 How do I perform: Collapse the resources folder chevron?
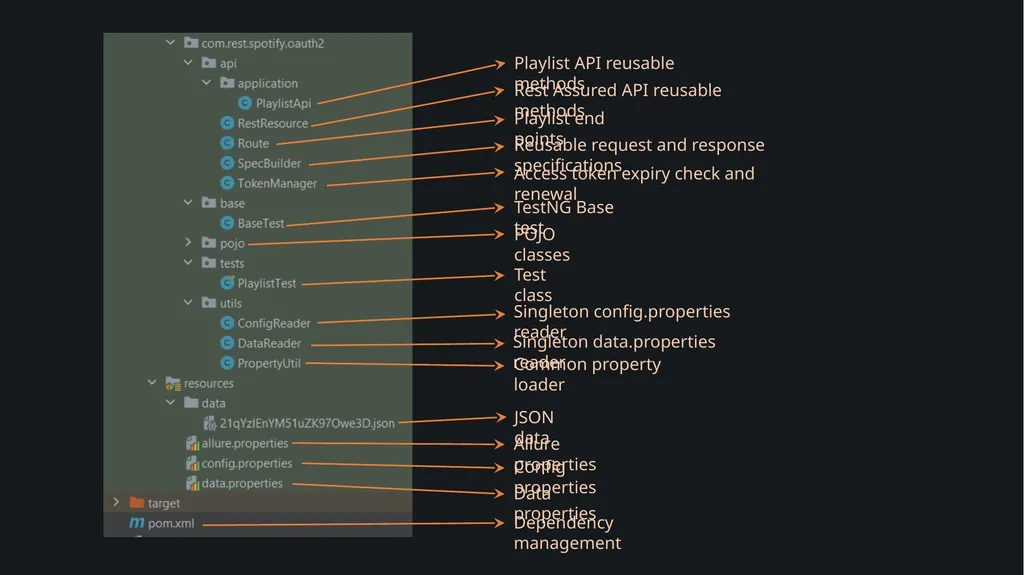[x=152, y=382]
